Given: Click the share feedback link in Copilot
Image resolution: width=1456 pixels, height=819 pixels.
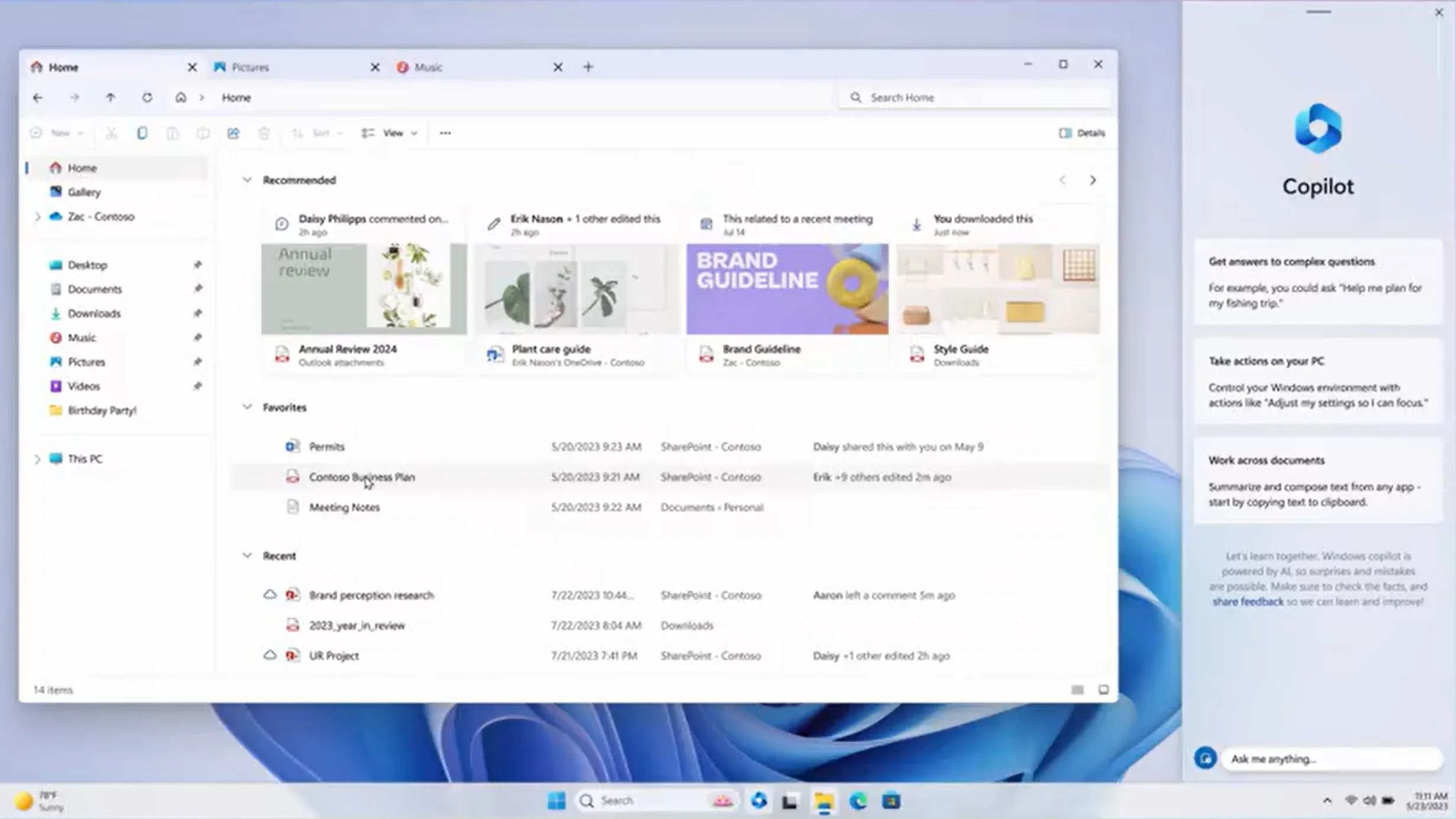Looking at the screenshot, I should point(1247,601).
